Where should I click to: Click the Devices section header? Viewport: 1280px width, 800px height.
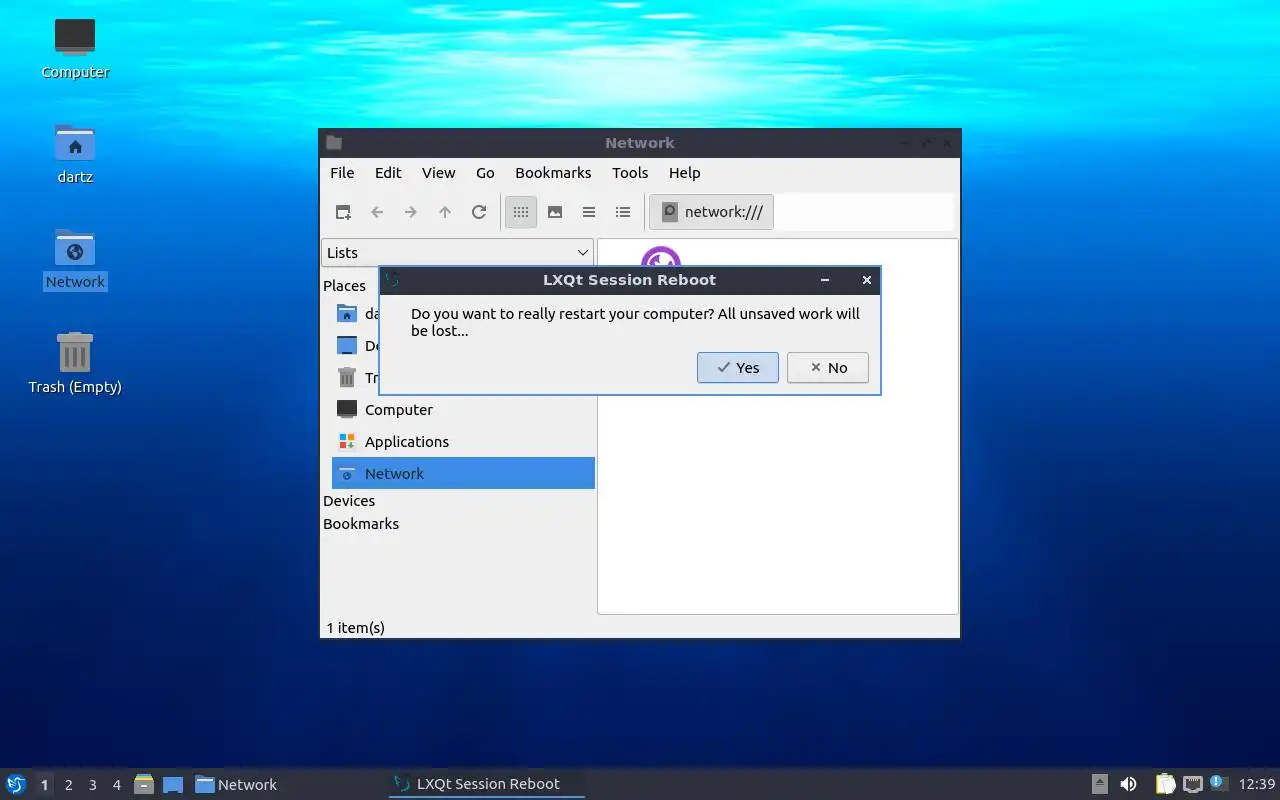(x=349, y=501)
